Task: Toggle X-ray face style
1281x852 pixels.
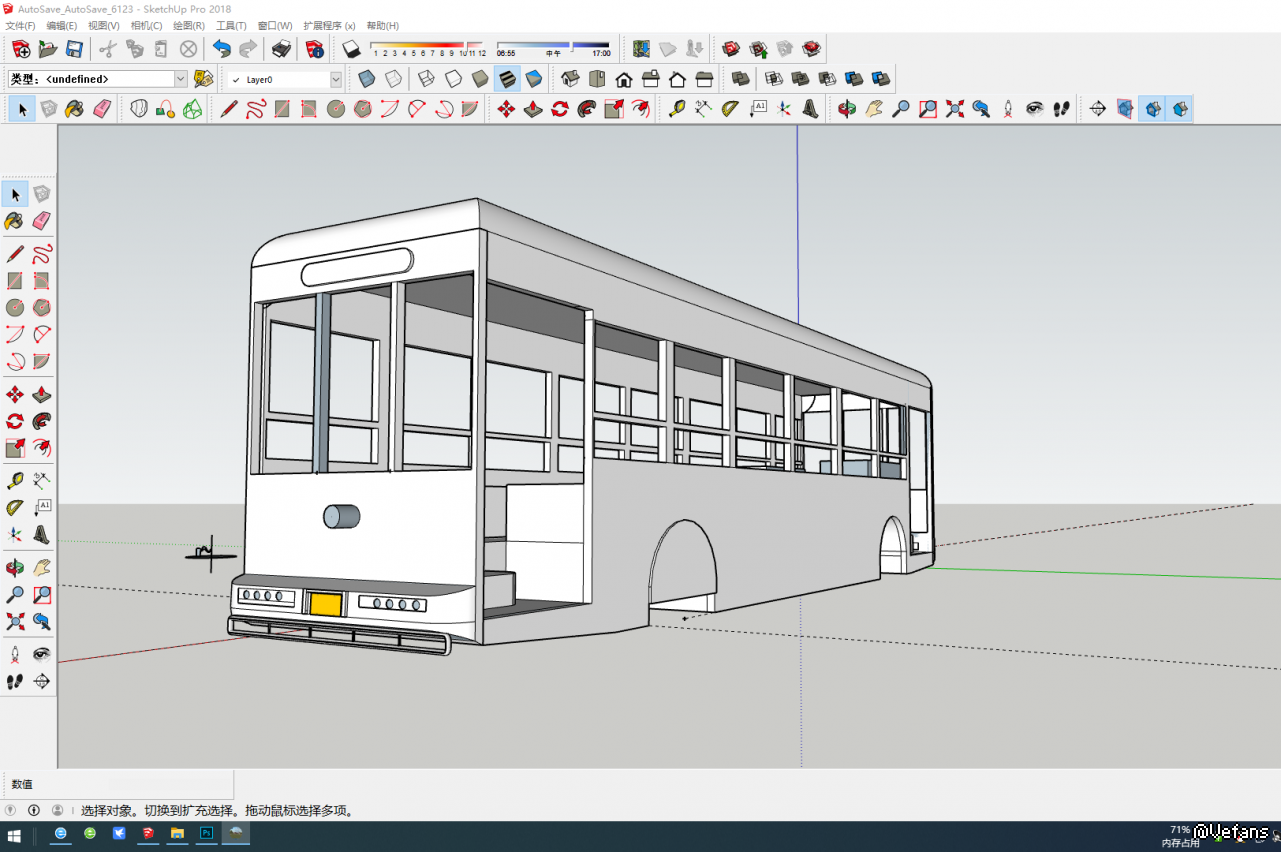Action: tap(367, 79)
